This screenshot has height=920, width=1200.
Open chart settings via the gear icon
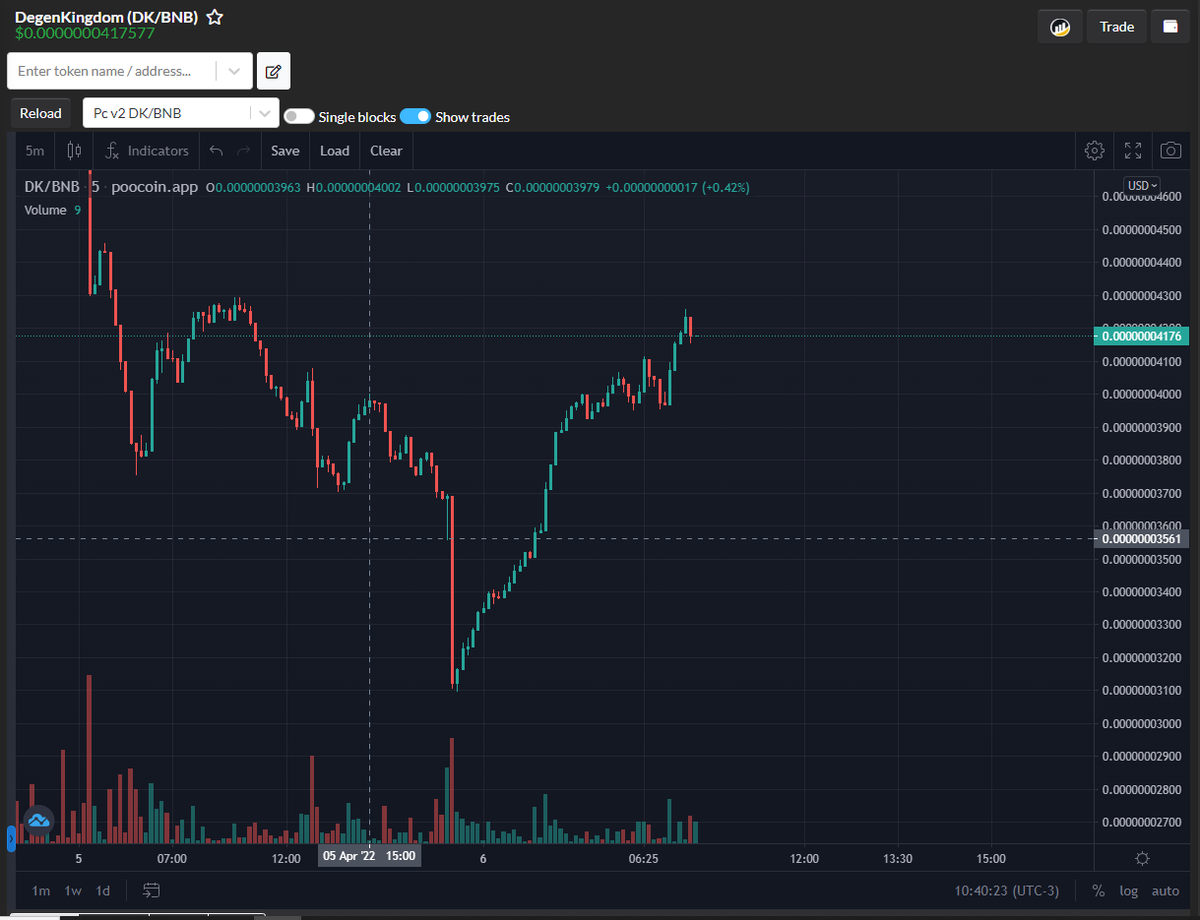point(1094,150)
